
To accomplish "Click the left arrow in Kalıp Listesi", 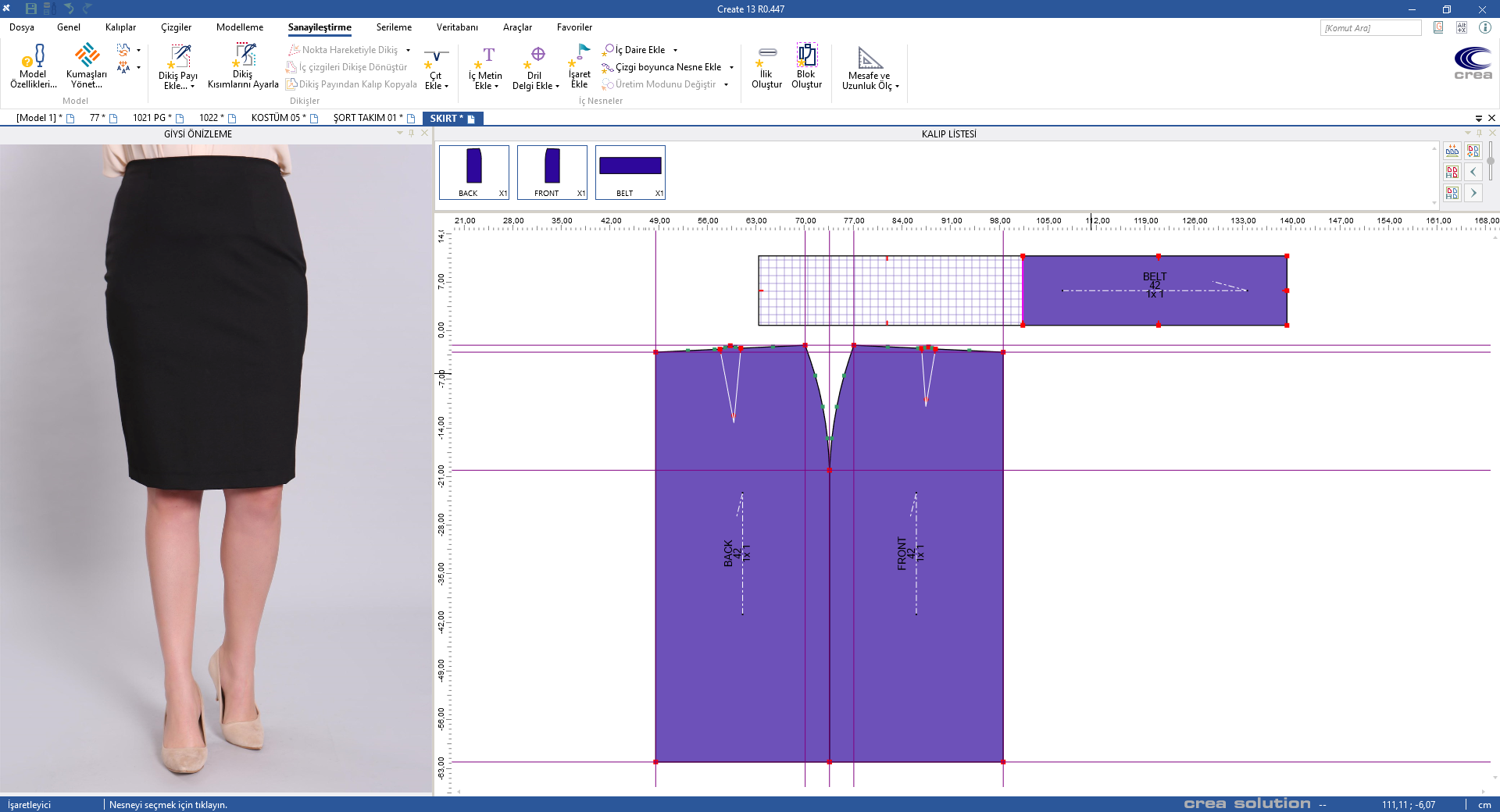I will [x=1473, y=172].
